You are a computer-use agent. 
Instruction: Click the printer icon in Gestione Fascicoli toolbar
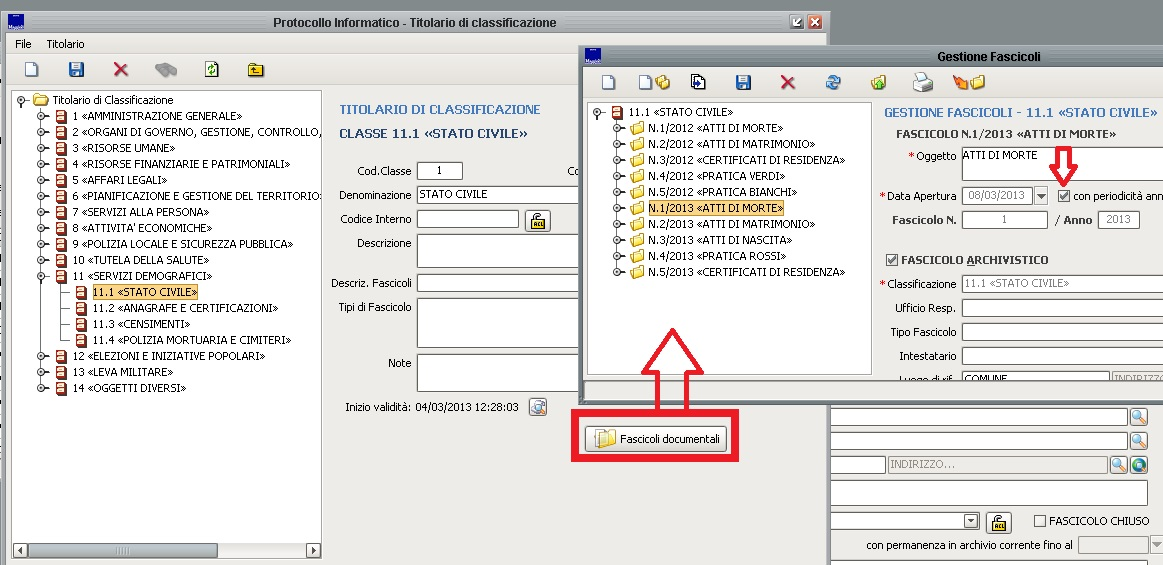coord(922,82)
